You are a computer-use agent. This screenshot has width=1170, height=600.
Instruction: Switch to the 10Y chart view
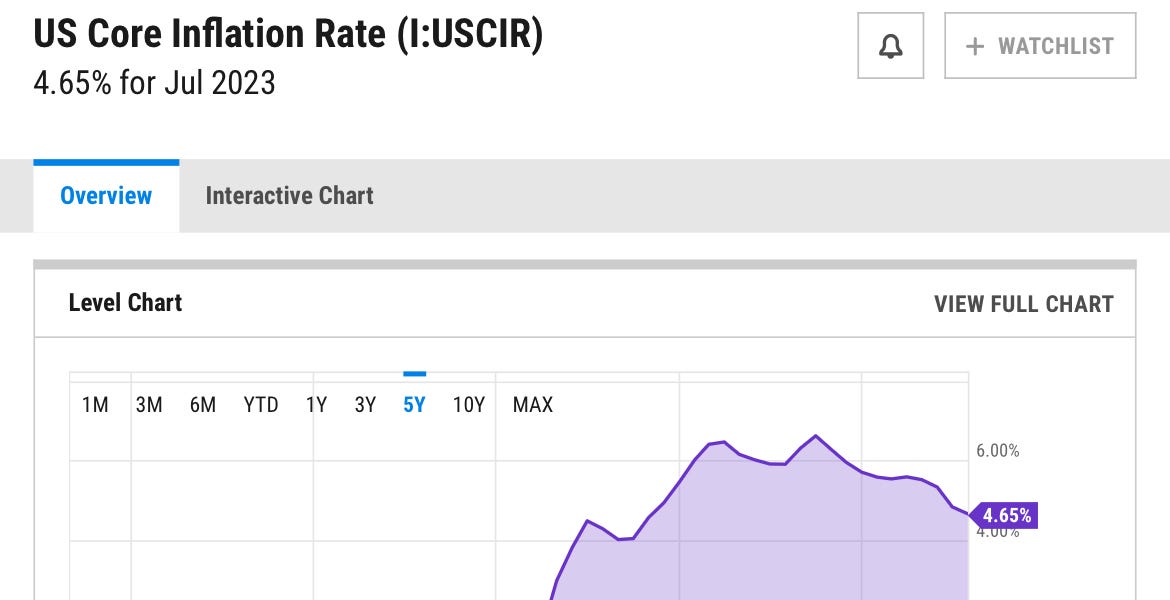pos(469,405)
